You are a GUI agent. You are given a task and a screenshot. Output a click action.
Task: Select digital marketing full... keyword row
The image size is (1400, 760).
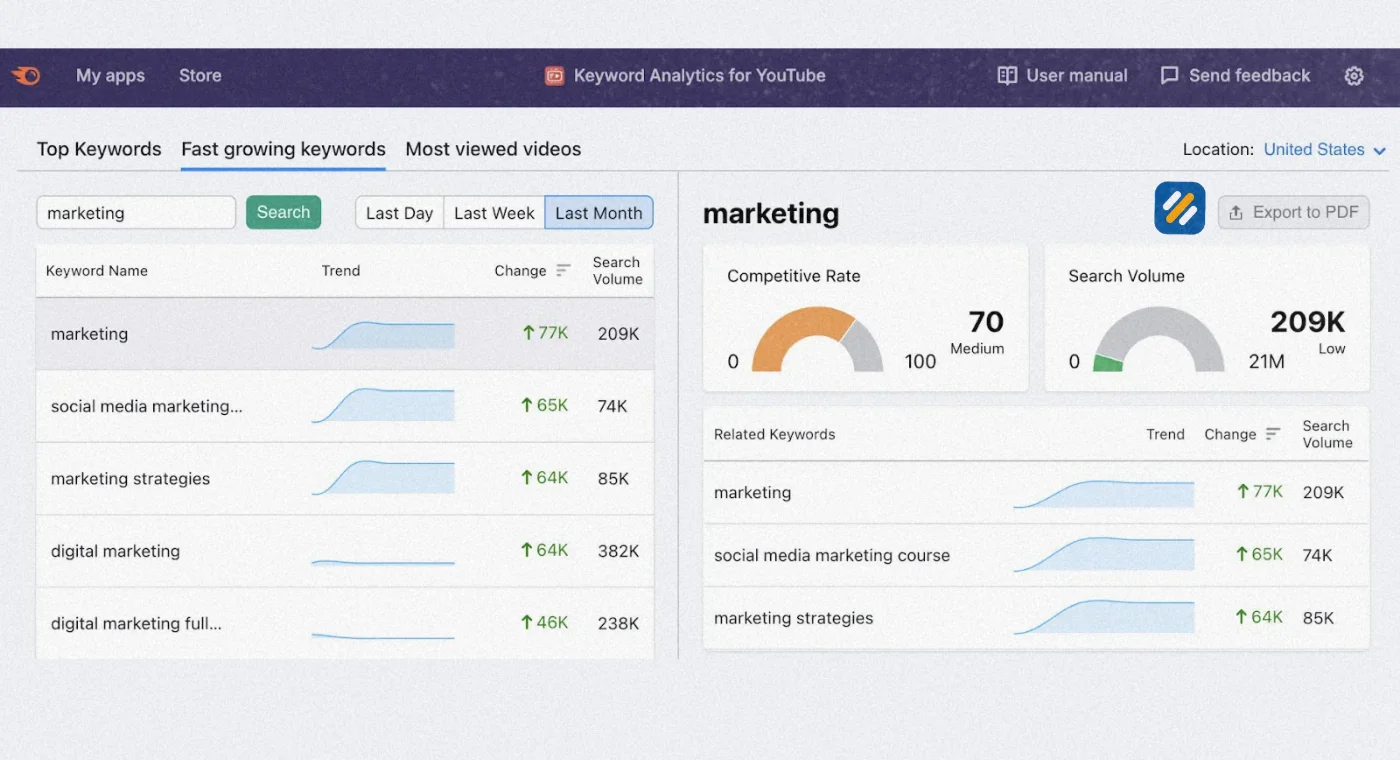(345, 623)
